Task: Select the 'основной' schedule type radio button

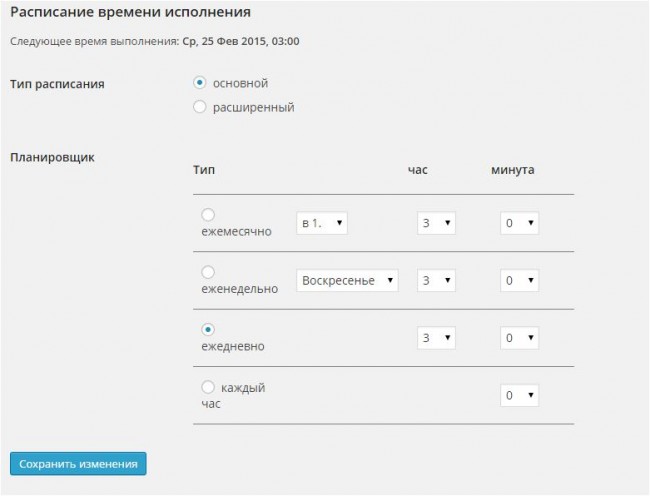Action: point(200,83)
